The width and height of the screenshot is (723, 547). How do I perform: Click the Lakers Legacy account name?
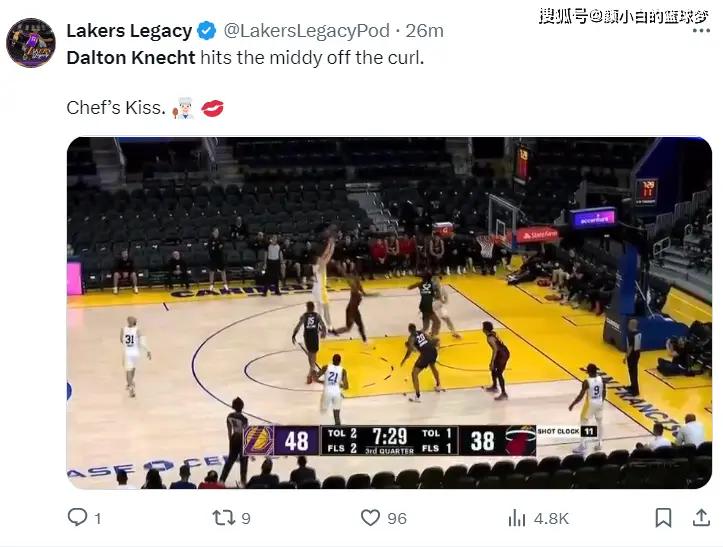pos(129,31)
